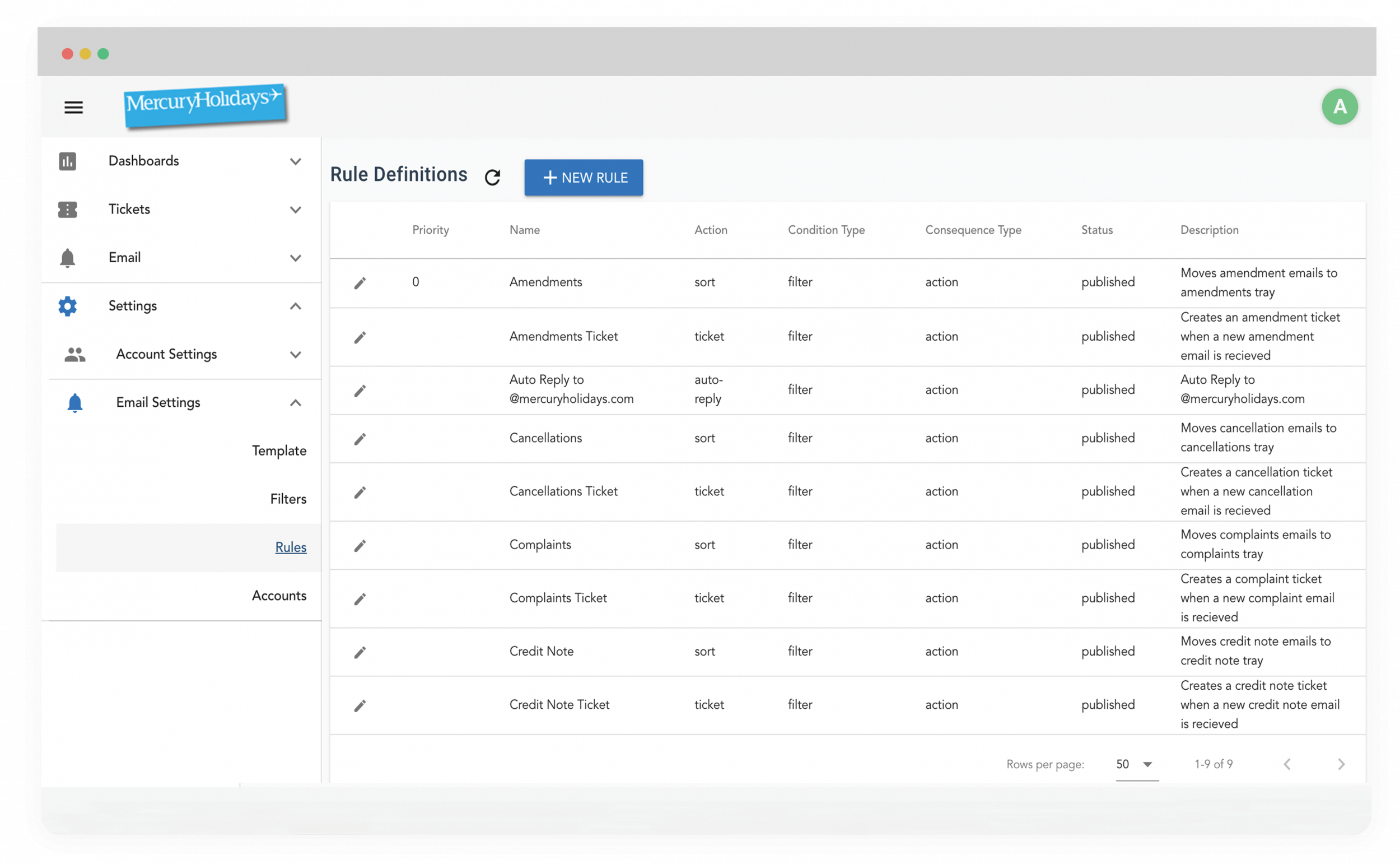Open the rows per page dropdown
The height and width of the screenshot is (864, 1400).
[x=1136, y=765]
